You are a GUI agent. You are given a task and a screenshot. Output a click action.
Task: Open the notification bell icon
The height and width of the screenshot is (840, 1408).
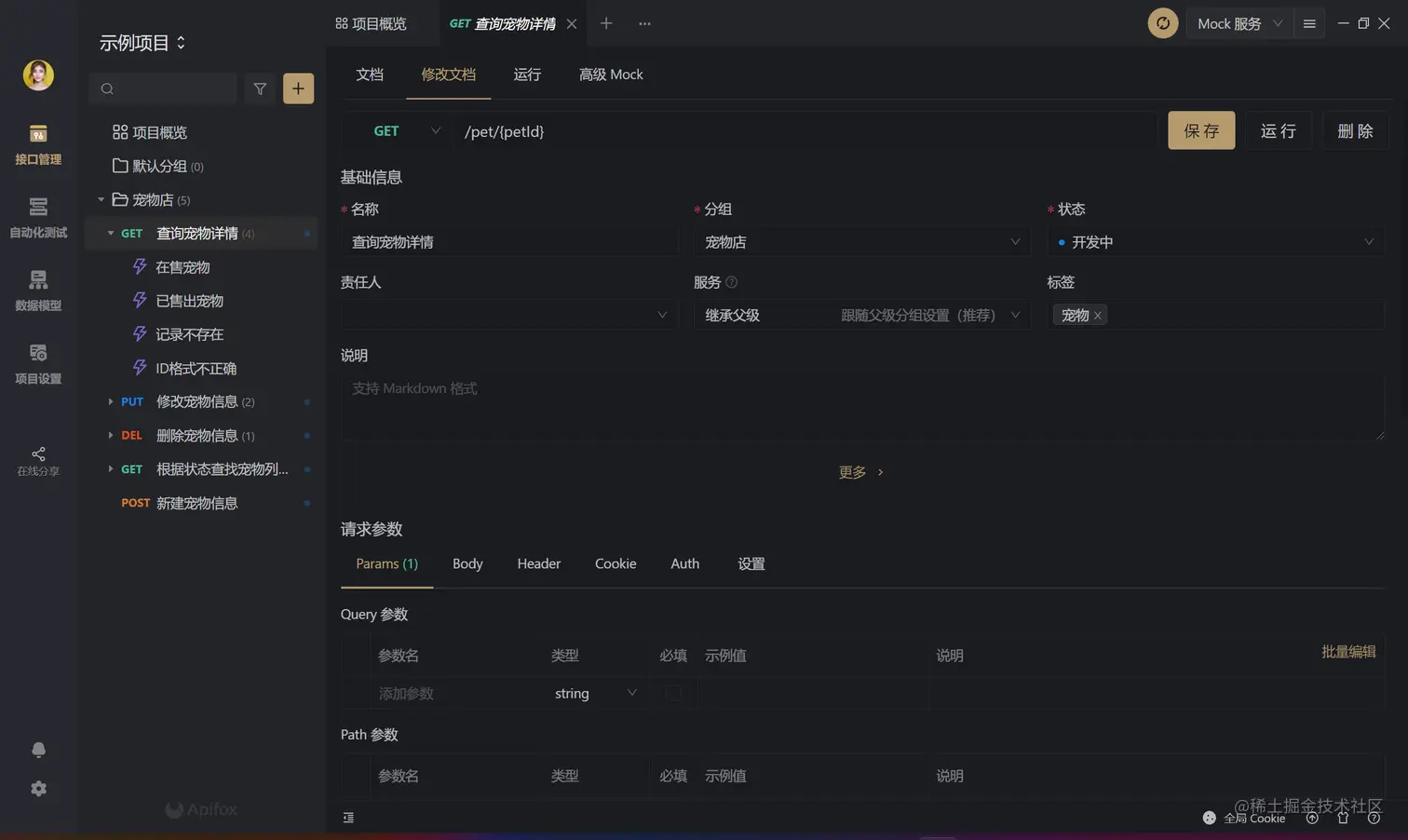38,750
